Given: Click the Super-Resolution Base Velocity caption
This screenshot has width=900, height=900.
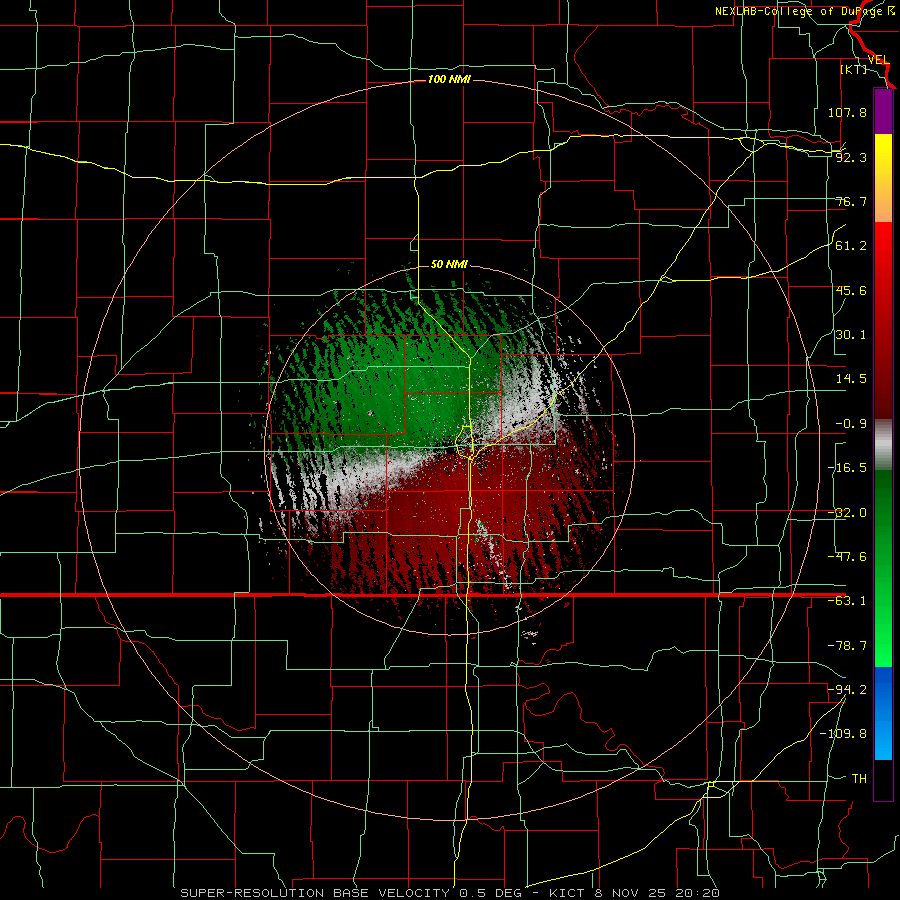Looking at the screenshot, I should tap(449, 893).
